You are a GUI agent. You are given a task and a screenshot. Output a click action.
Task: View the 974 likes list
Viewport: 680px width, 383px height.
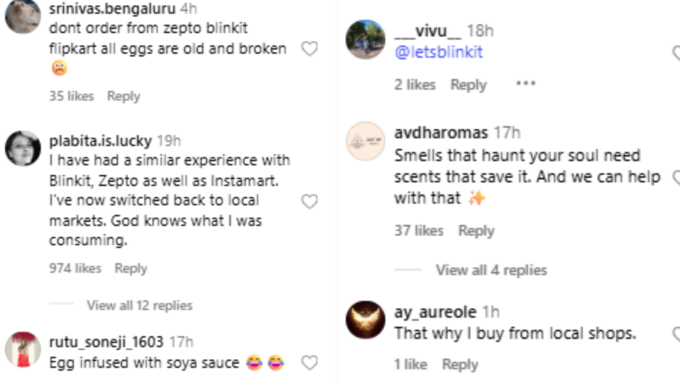click(75, 268)
